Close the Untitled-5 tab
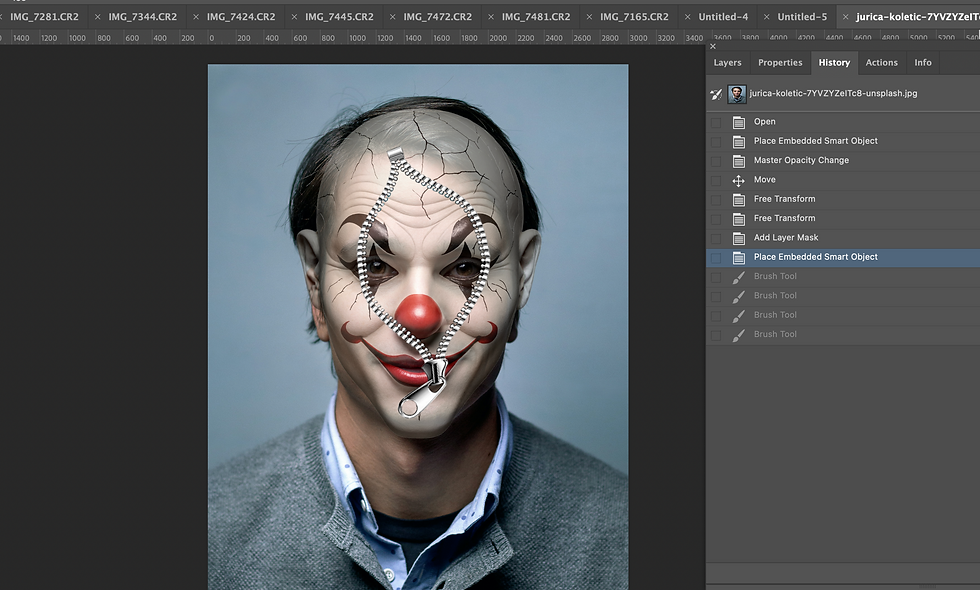The width and height of the screenshot is (980, 590). [767, 17]
